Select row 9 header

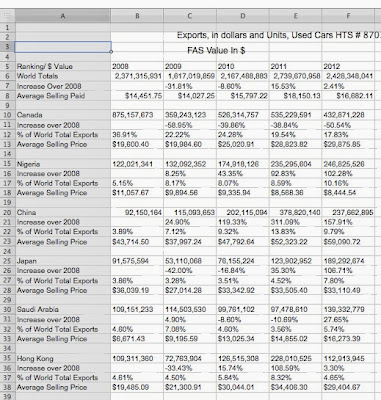[7, 105]
